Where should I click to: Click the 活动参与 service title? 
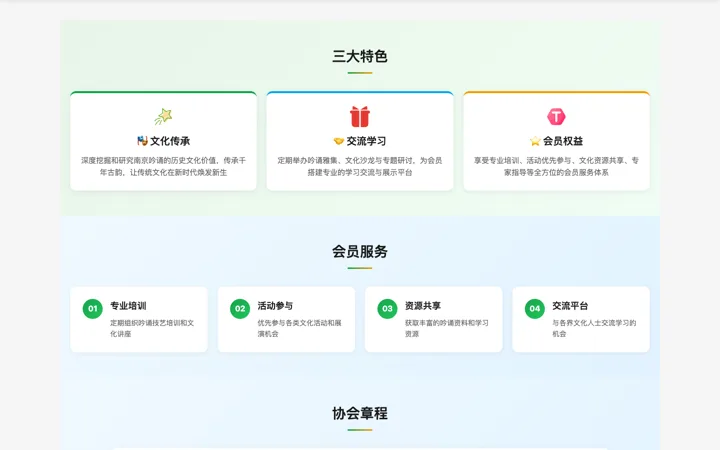275,306
